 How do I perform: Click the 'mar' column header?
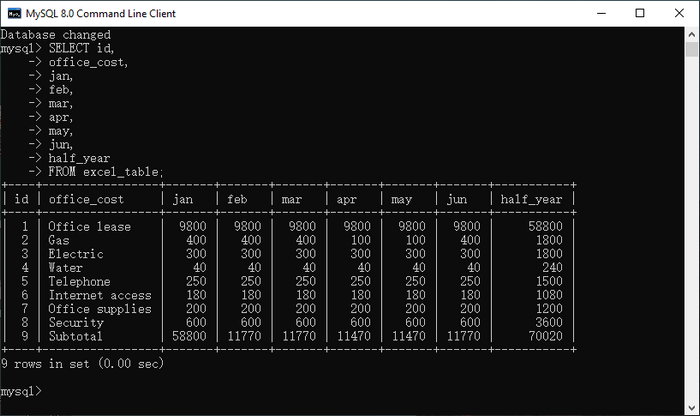pyautogui.click(x=292, y=200)
